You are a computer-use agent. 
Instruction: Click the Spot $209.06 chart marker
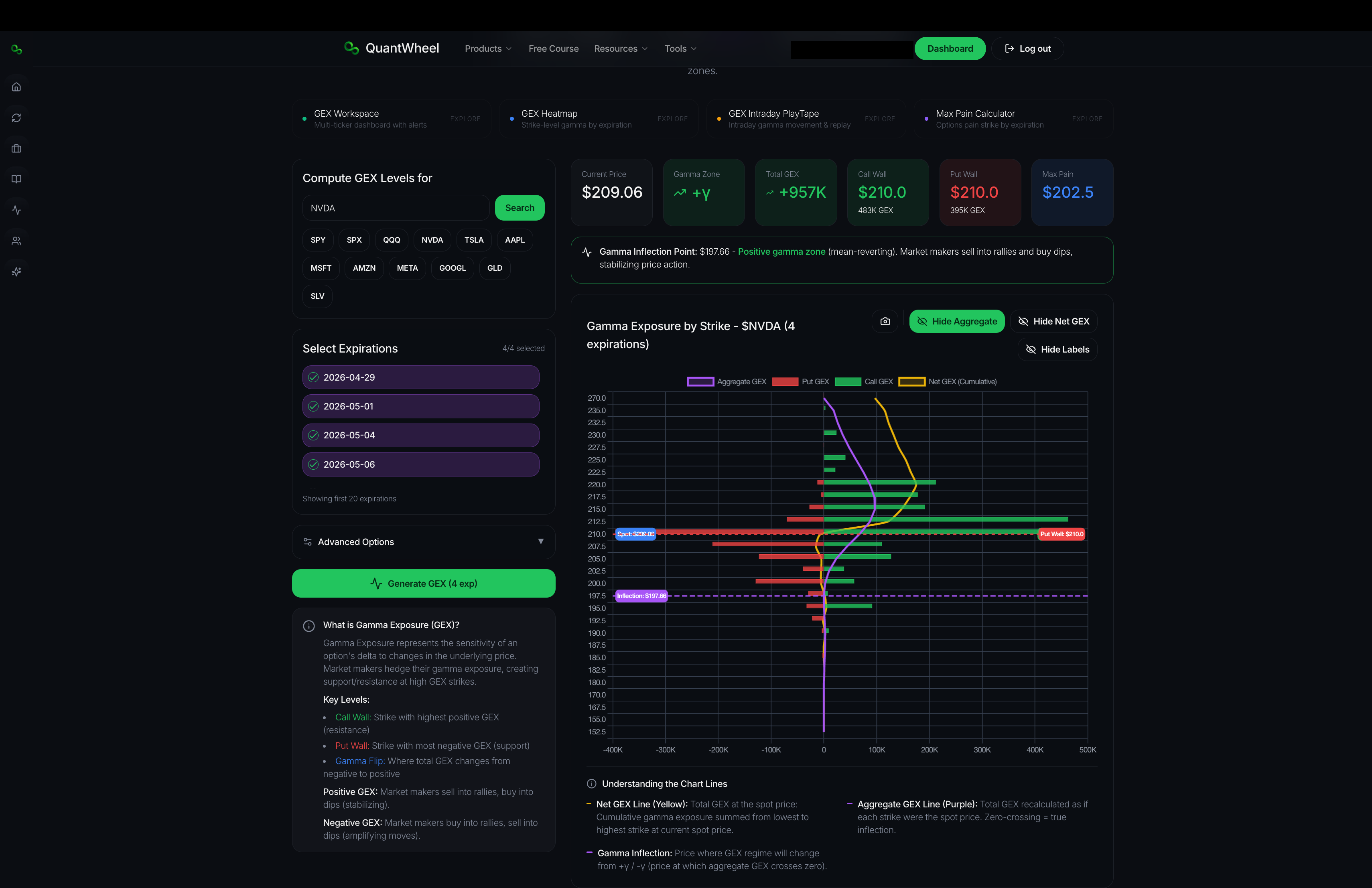click(x=636, y=534)
